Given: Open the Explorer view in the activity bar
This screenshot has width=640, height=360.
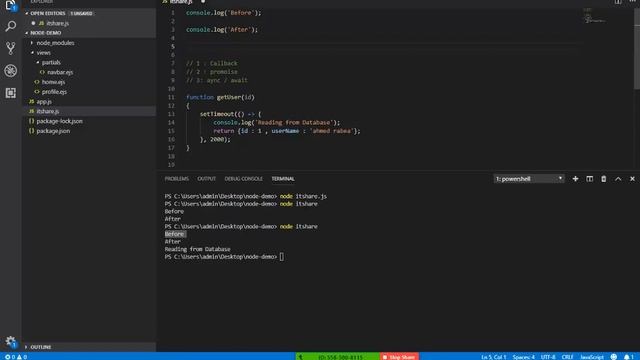Looking at the screenshot, I should pyautogui.click(x=11, y=5).
